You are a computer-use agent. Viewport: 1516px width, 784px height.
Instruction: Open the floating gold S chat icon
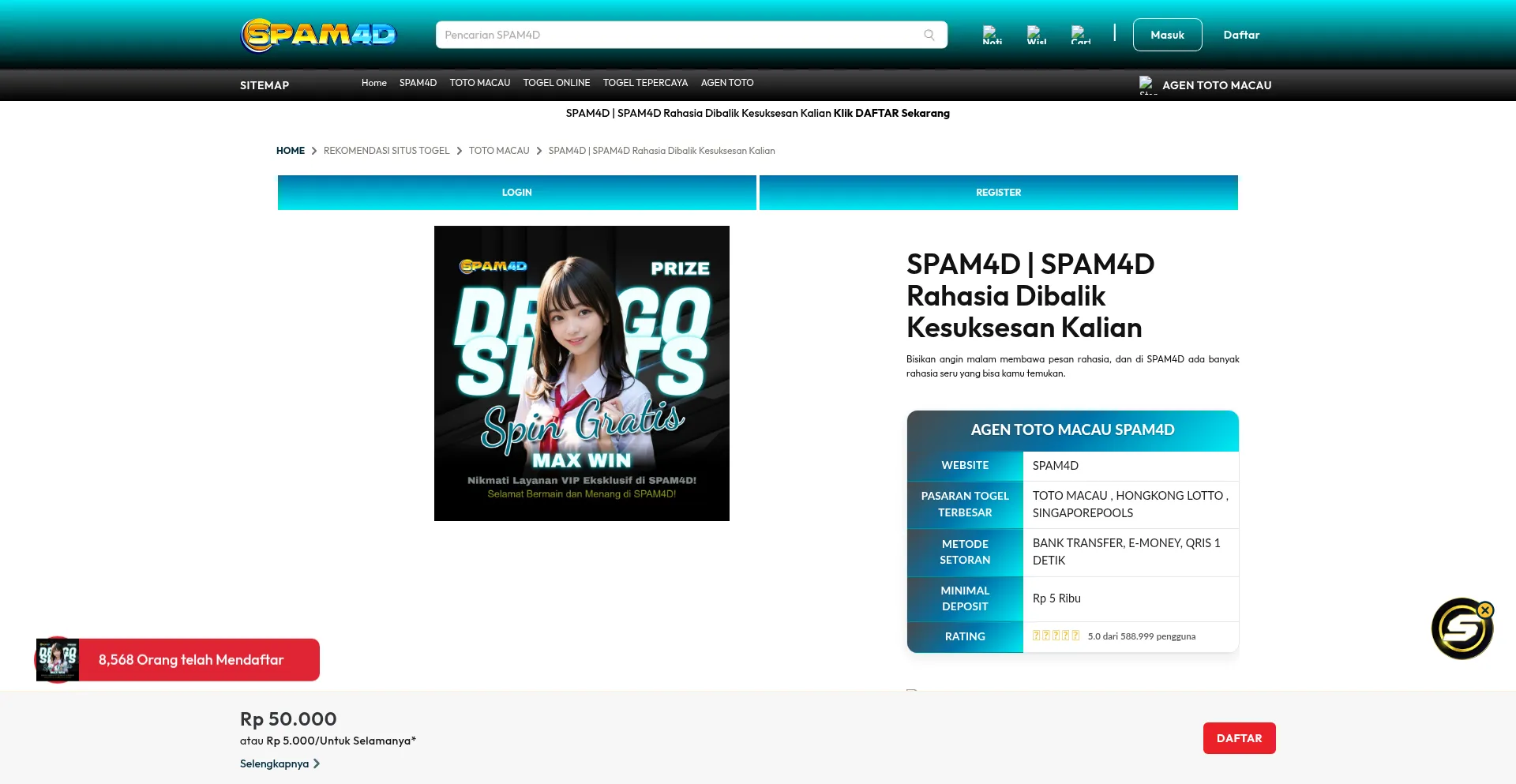pyautogui.click(x=1461, y=629)
